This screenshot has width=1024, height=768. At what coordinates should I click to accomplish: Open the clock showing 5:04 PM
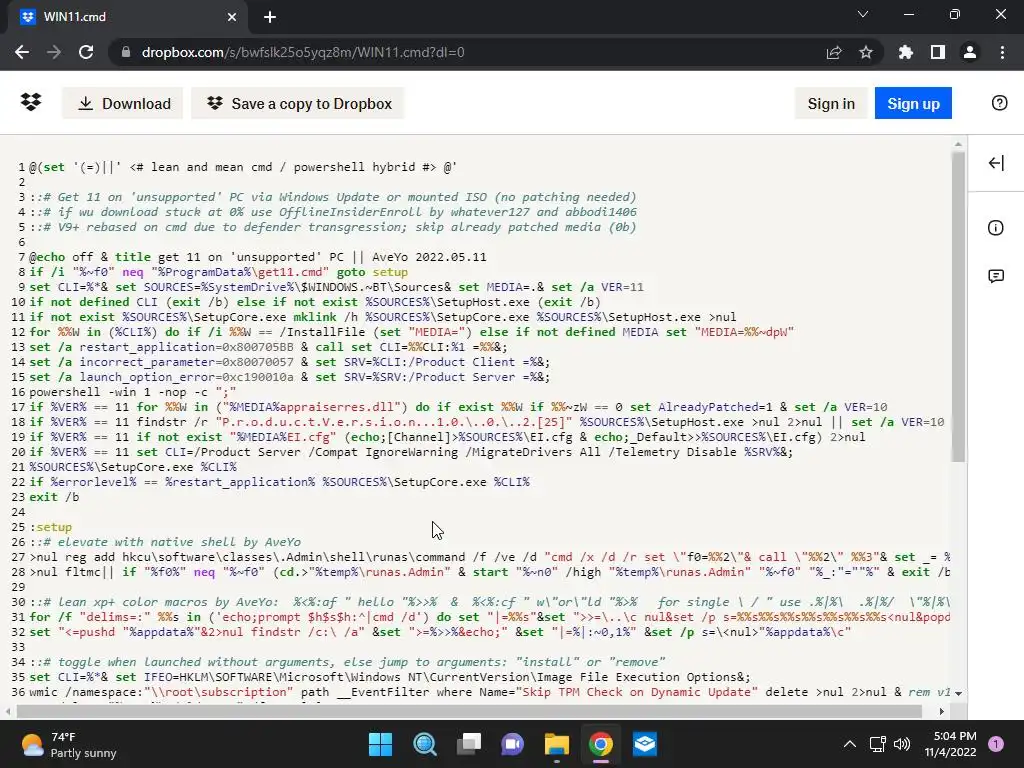tap(950, 744)
